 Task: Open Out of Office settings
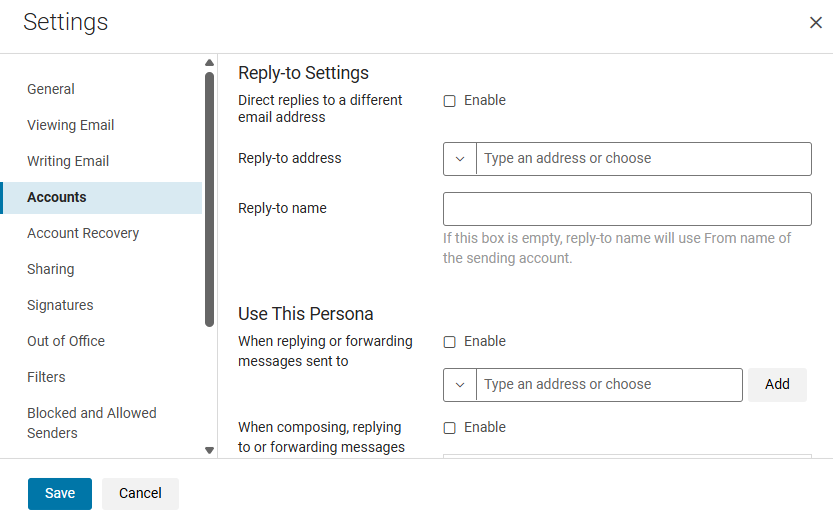coord(66,341)
